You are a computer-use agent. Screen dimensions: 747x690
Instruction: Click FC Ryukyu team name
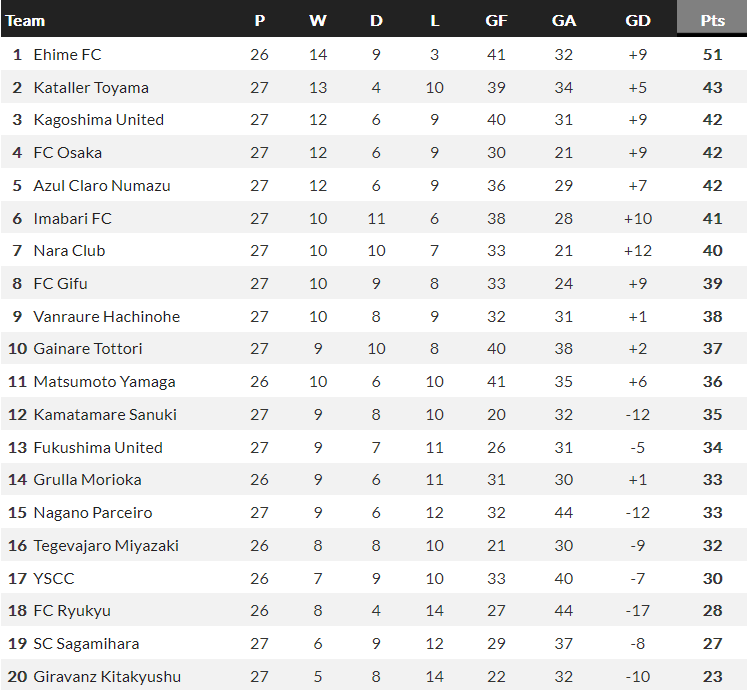72,610
